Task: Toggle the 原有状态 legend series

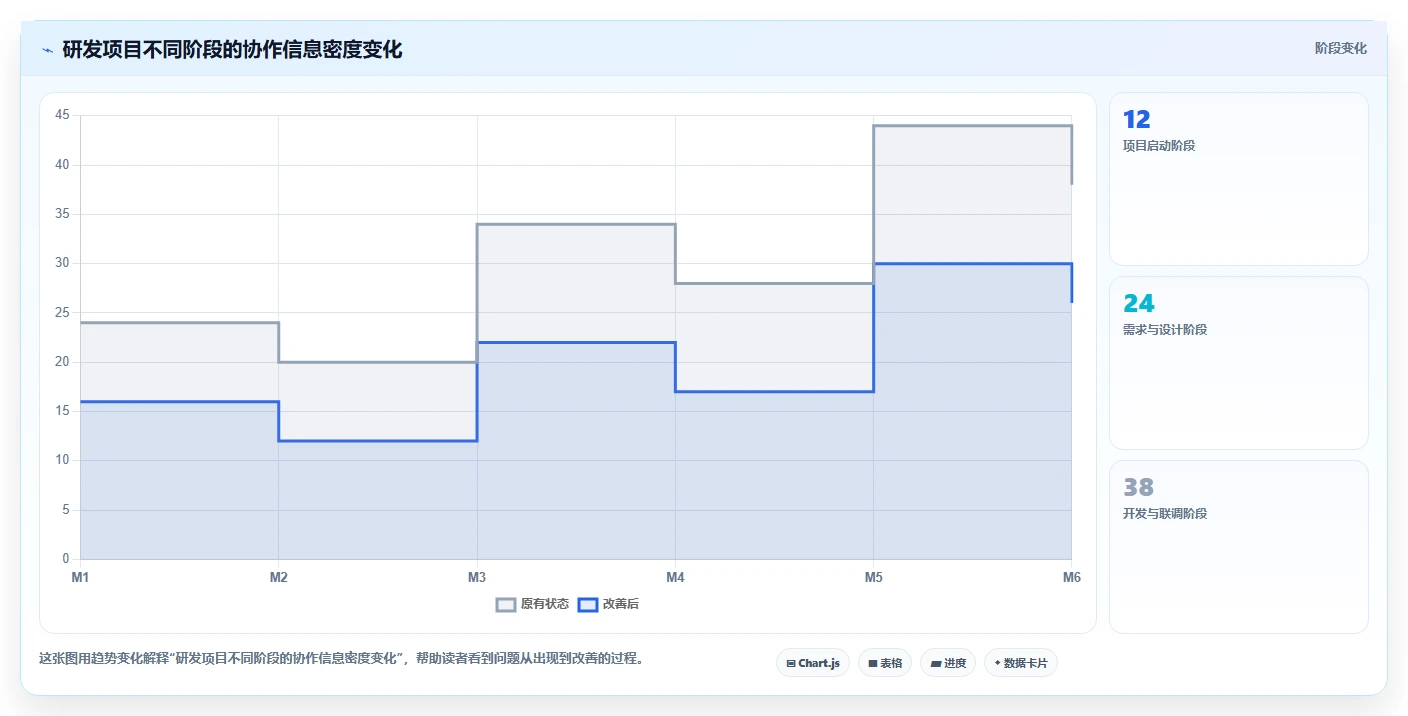Action: [533, 604]
